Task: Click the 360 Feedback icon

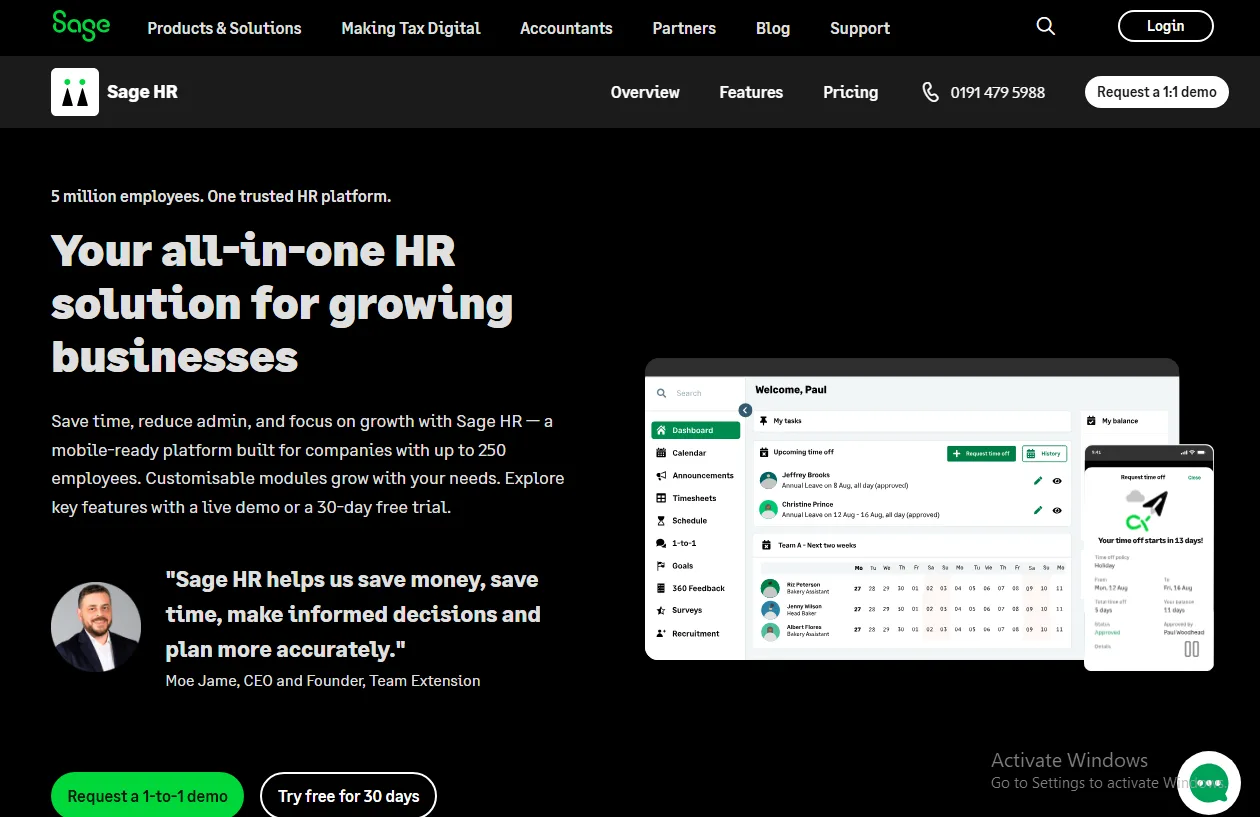Action: [661, 588]
